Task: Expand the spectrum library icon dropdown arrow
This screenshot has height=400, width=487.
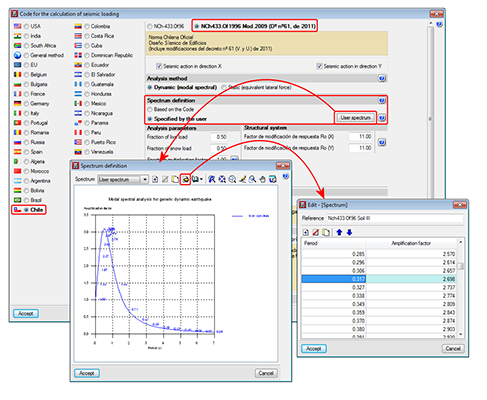Action: tap(201, 179)
